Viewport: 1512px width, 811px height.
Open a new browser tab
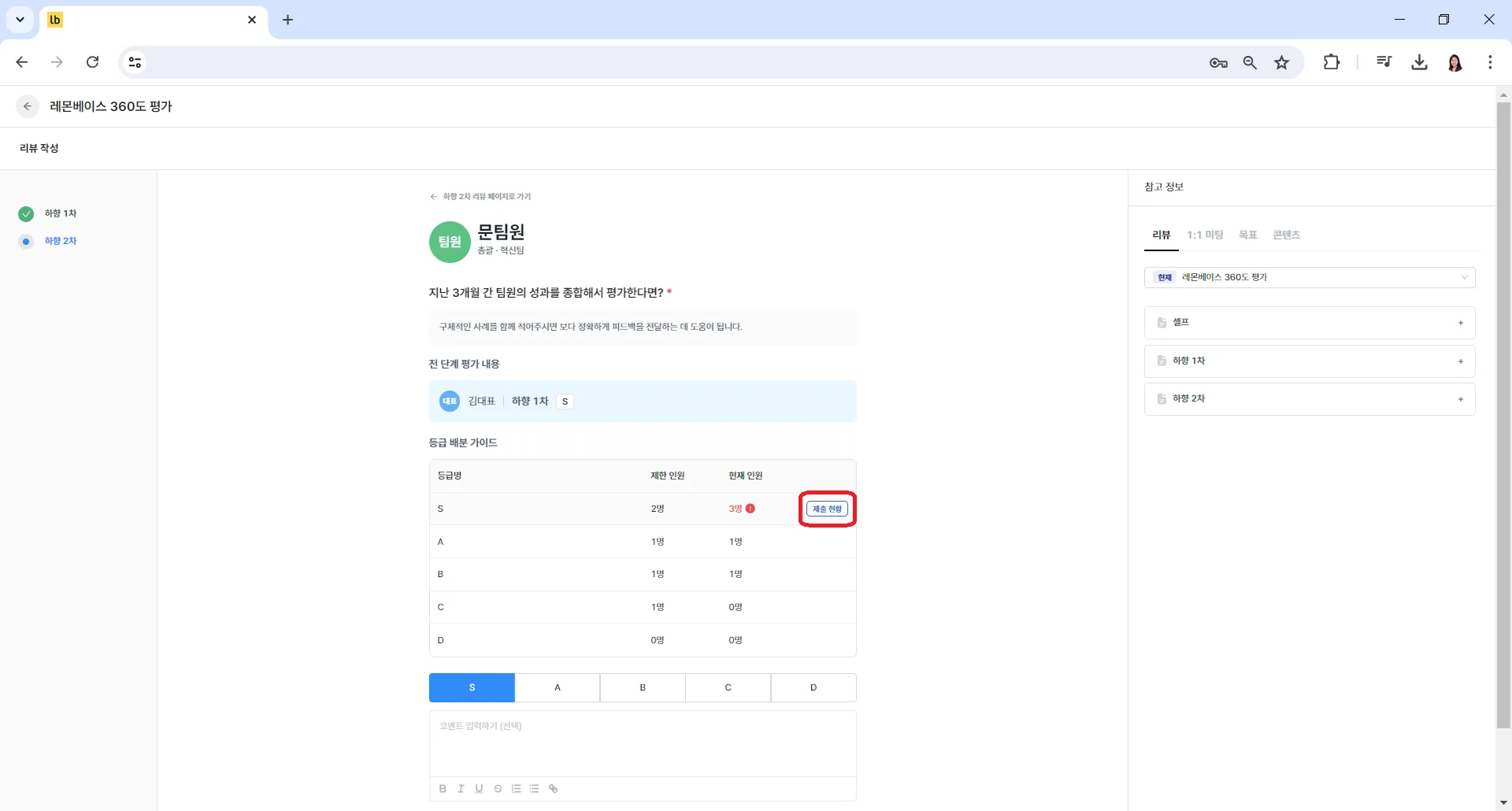288,20
